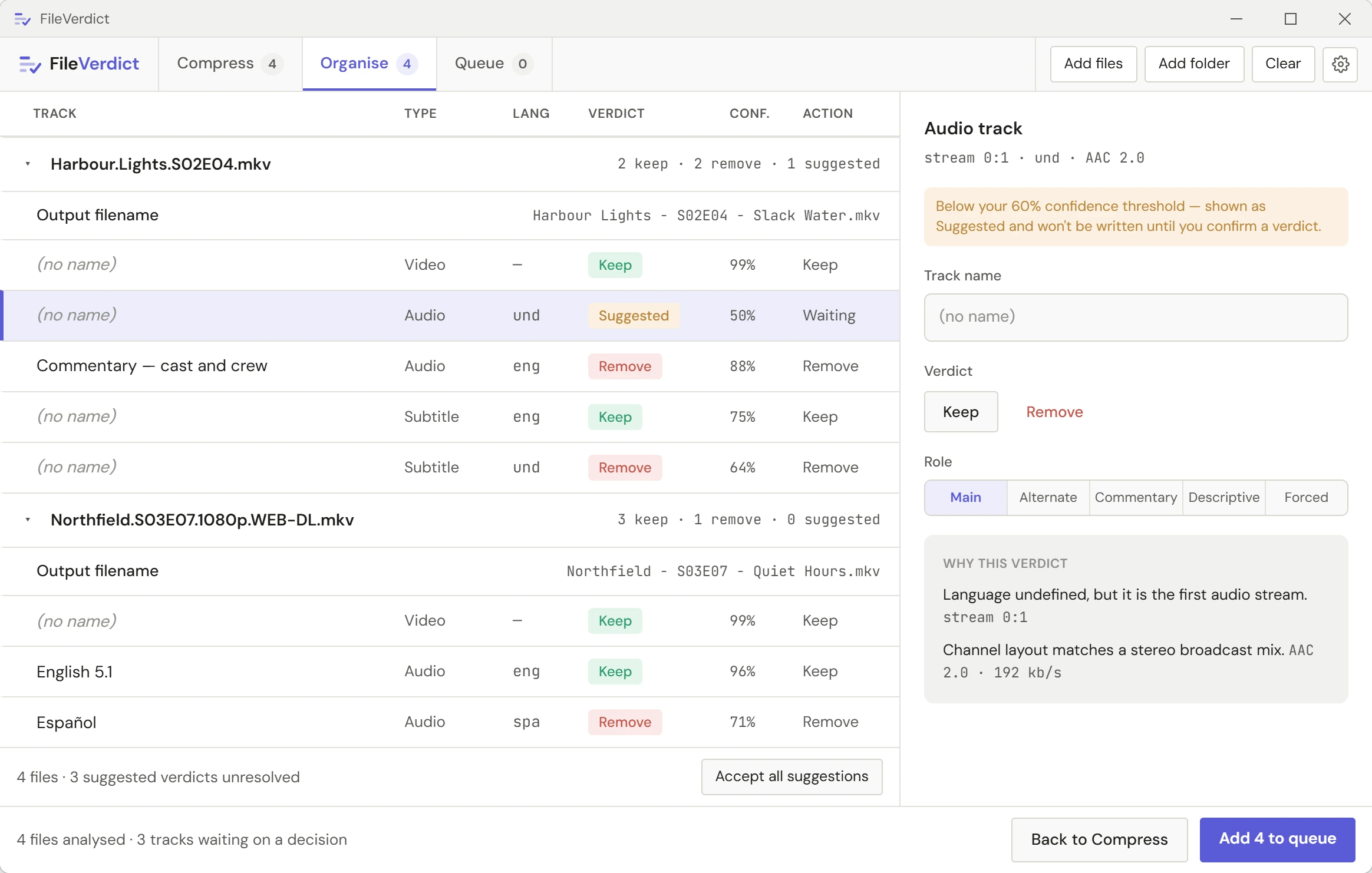Click the Add folder button

click(1194, 64)
